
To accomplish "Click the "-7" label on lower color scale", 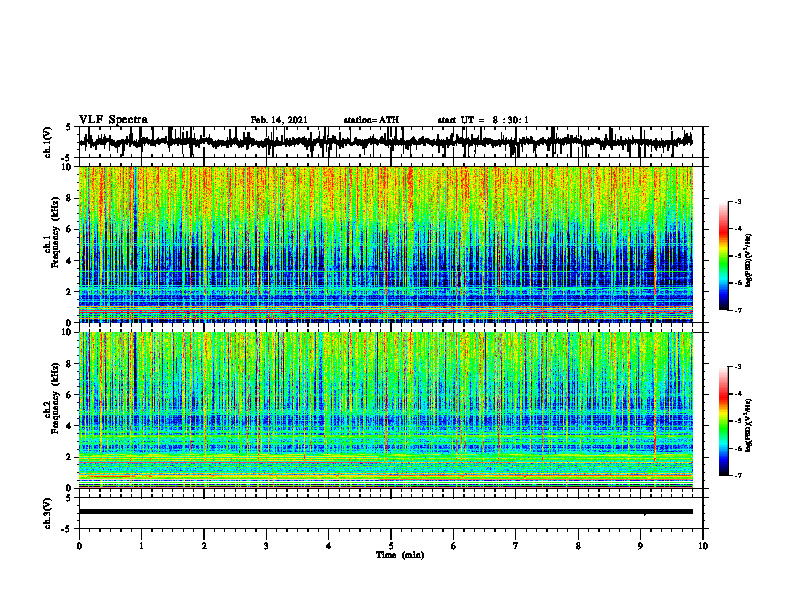I will pyautogui.click(x=737, y=476).
